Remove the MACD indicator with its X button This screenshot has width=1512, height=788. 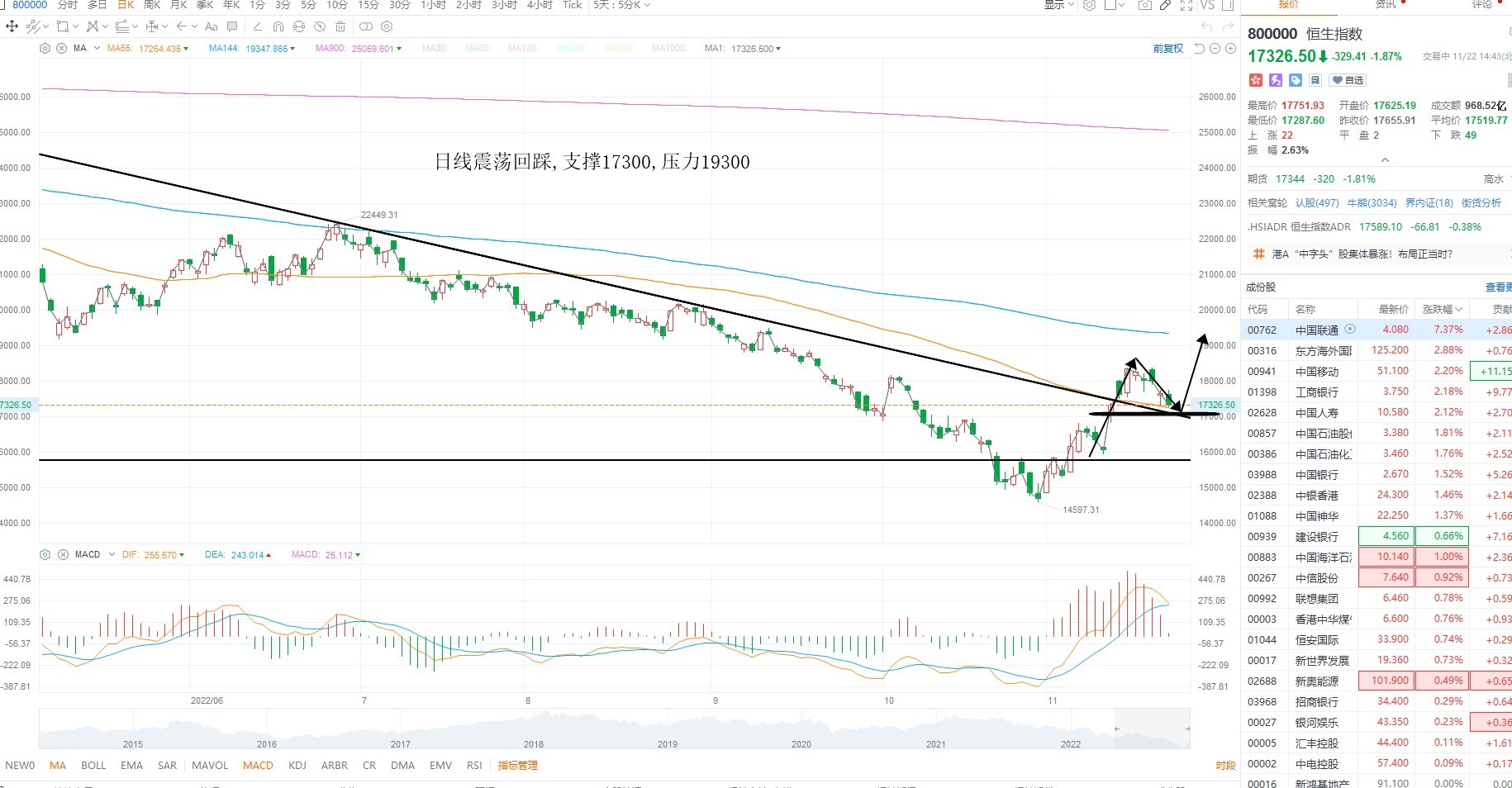coord(63,554)
